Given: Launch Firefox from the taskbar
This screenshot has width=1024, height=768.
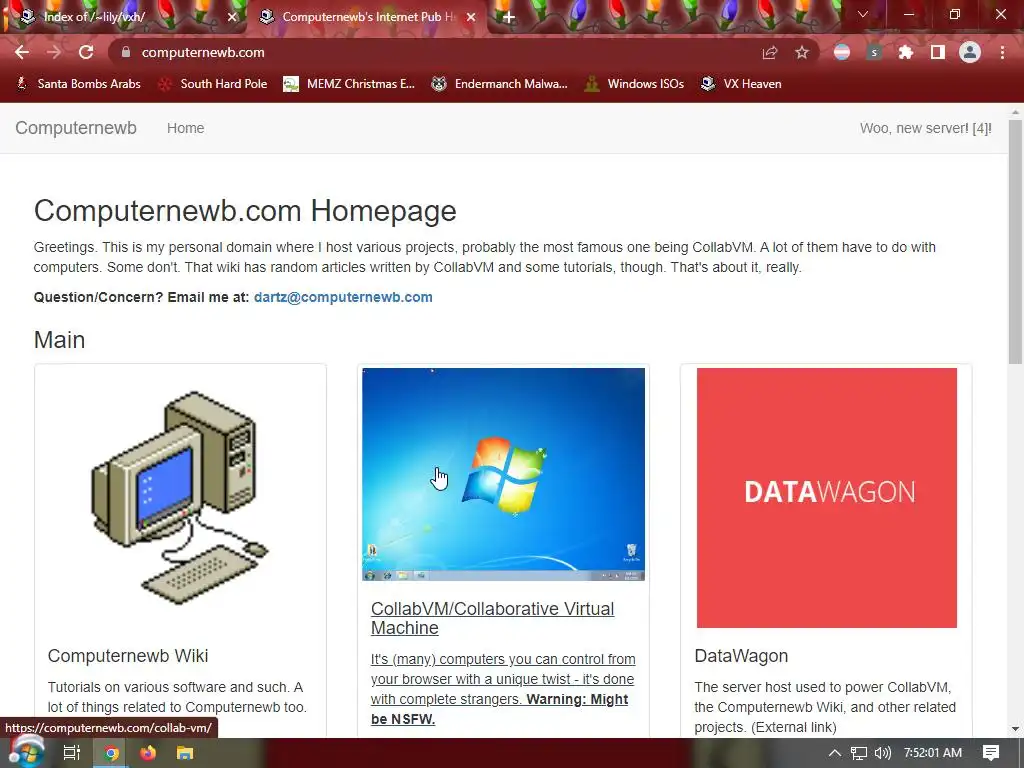Looking at the screenshot, I should point(148,753).
